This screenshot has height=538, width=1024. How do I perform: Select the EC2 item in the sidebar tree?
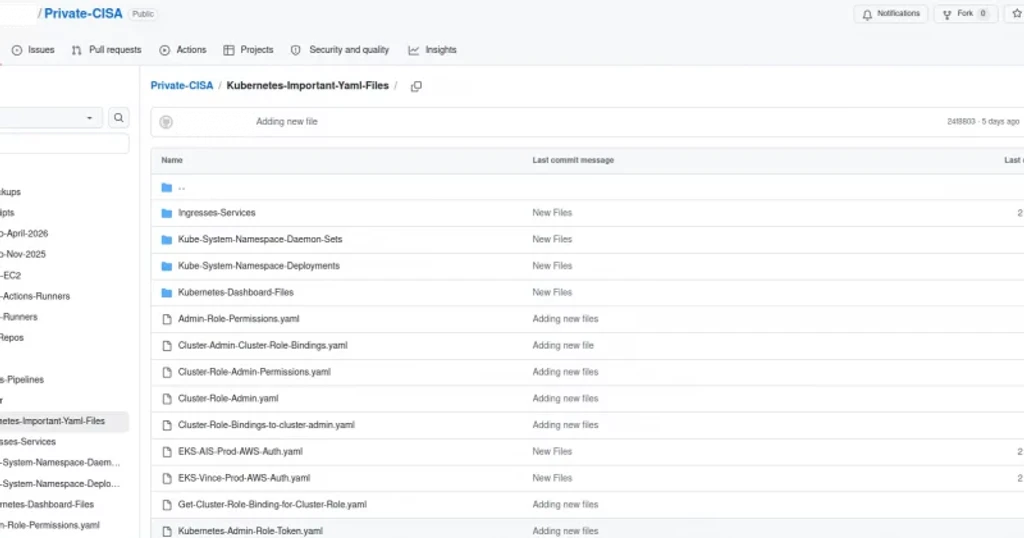coord(10,276)
